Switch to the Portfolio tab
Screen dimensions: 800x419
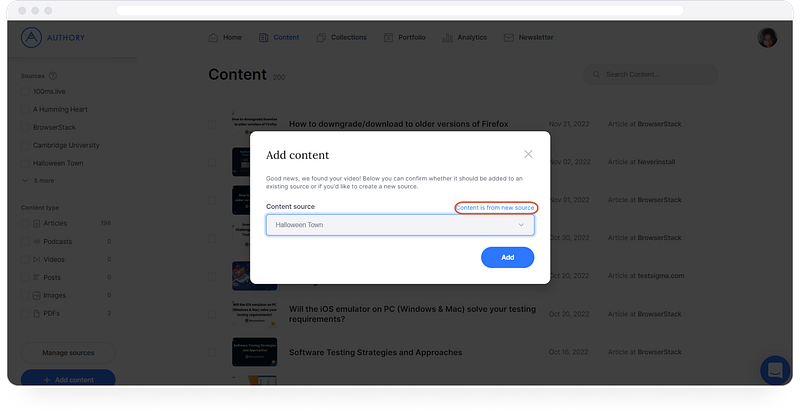tap(405, 37)
